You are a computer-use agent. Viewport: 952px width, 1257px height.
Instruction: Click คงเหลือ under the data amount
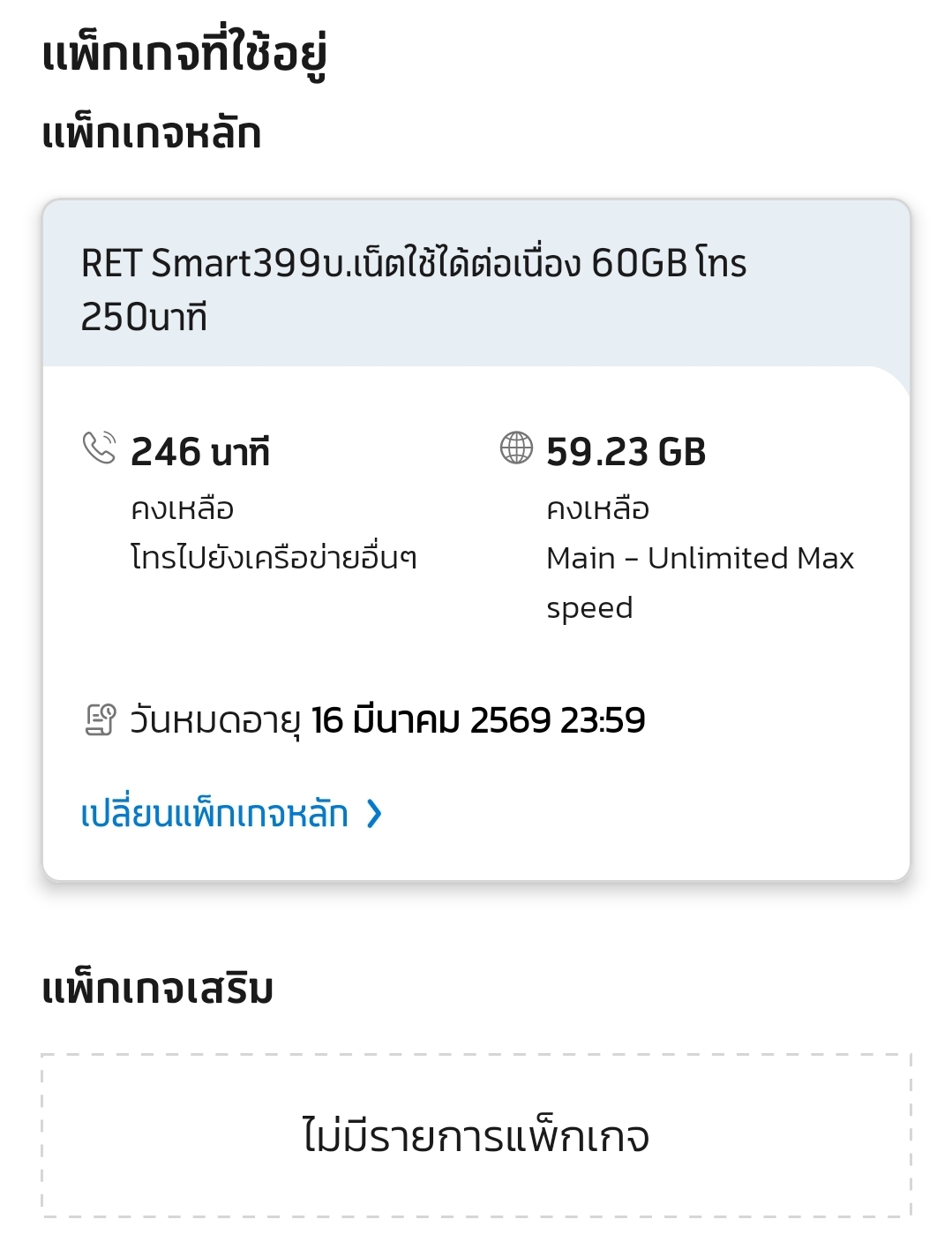point(598,509)
